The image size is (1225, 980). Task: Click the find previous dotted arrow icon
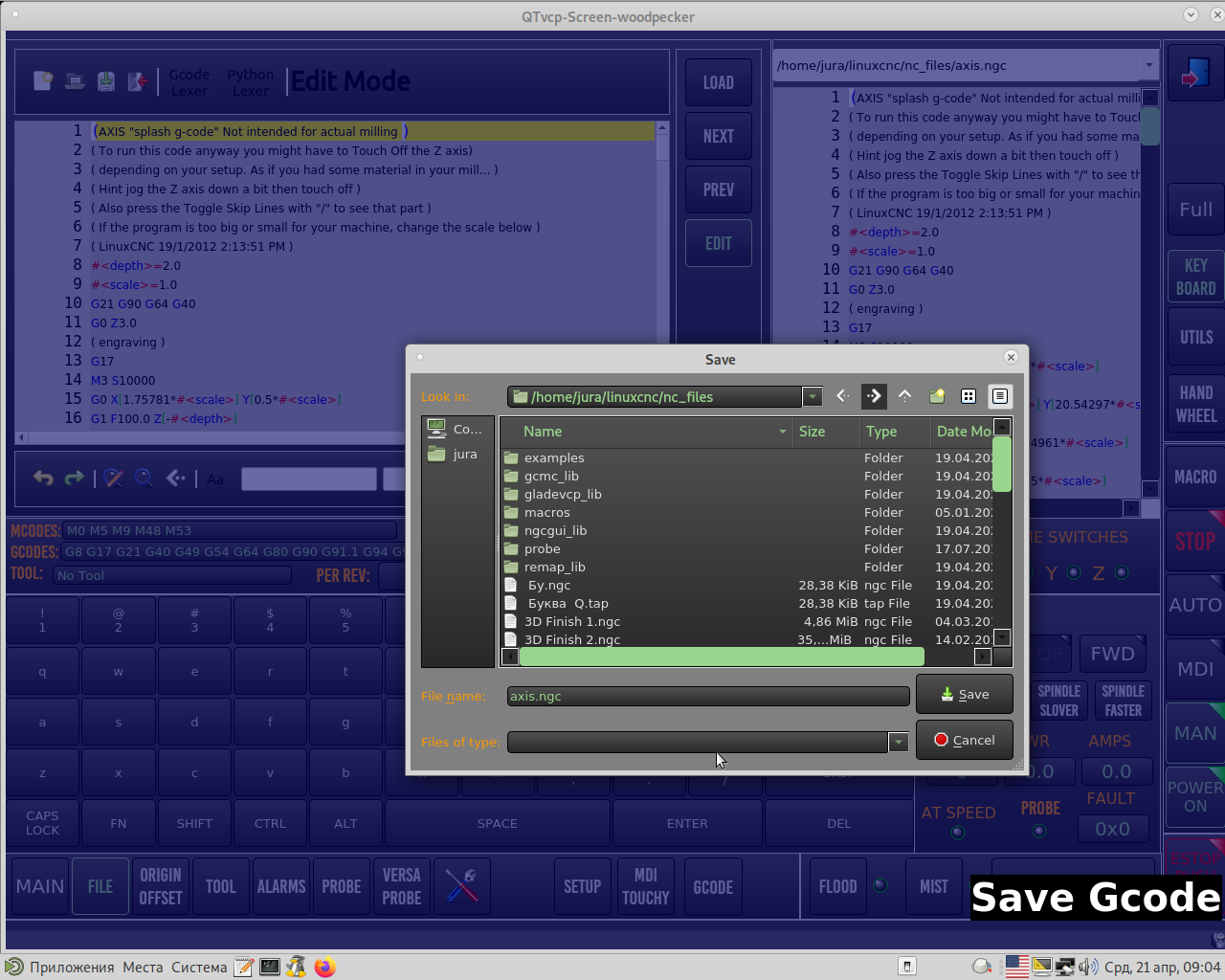[175, 478]
